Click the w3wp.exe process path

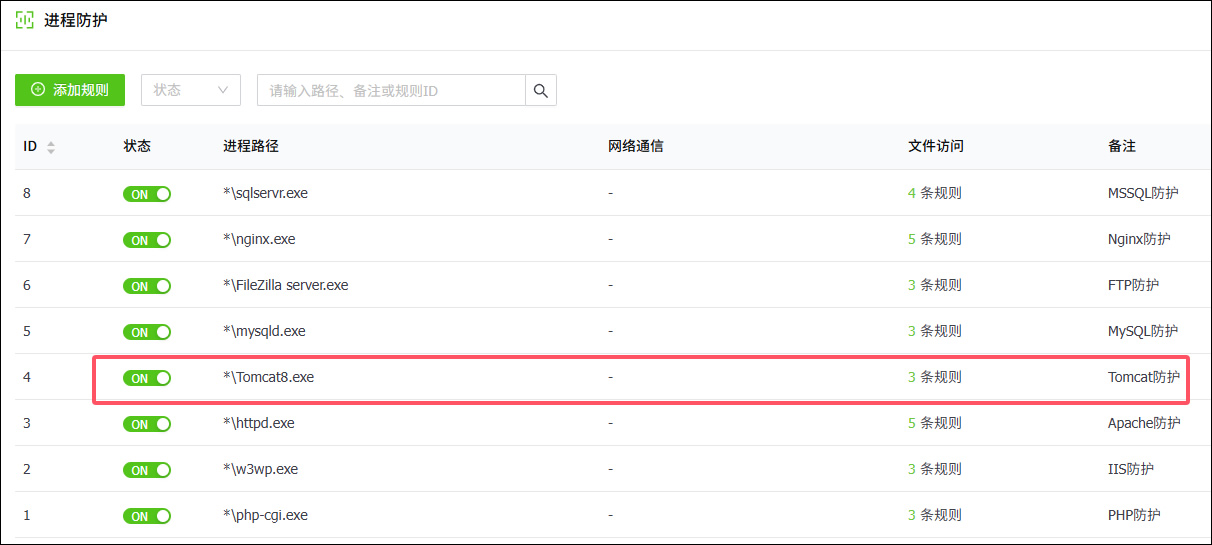point(260,469)
